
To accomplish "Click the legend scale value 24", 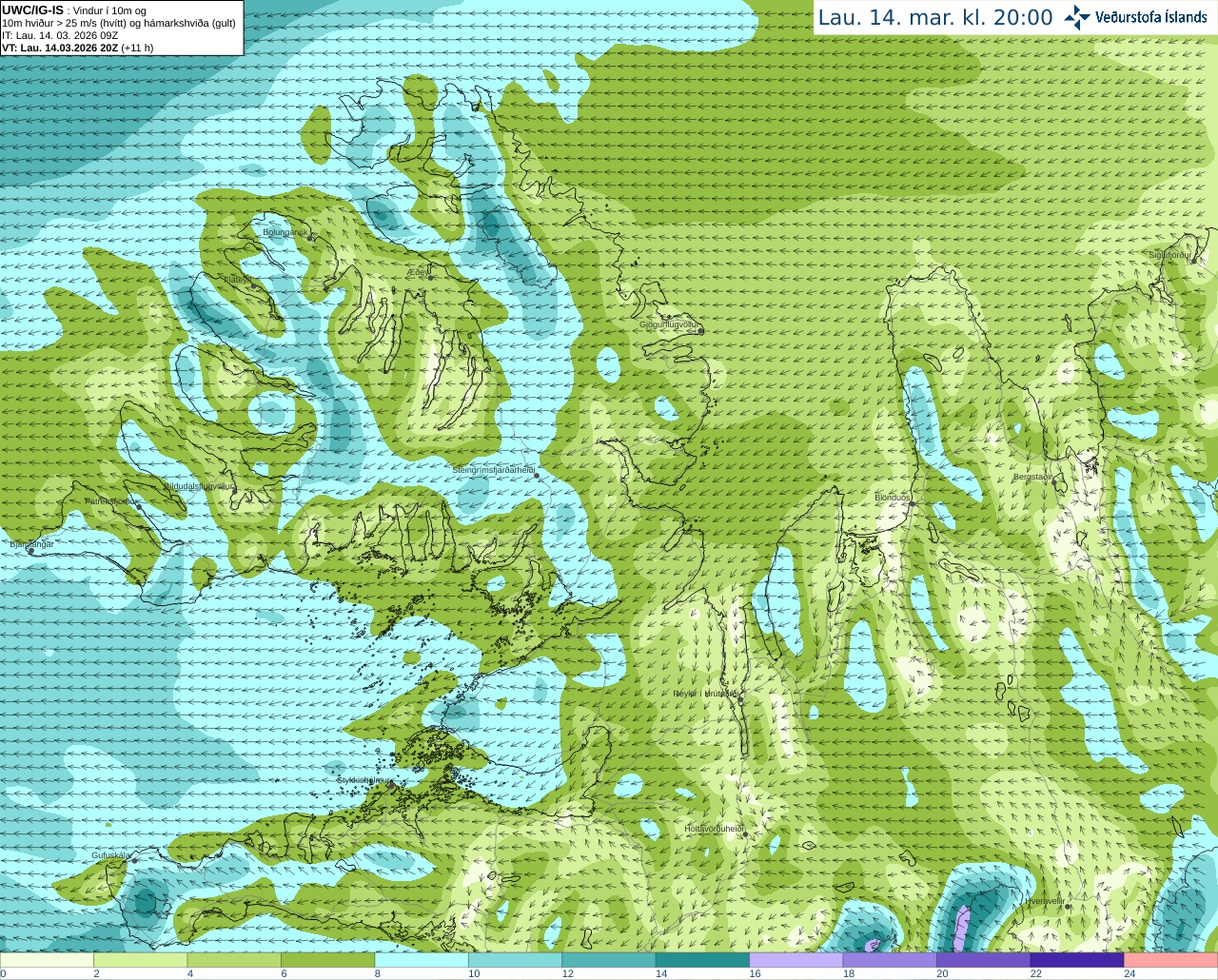I will tap(1130, 973).
